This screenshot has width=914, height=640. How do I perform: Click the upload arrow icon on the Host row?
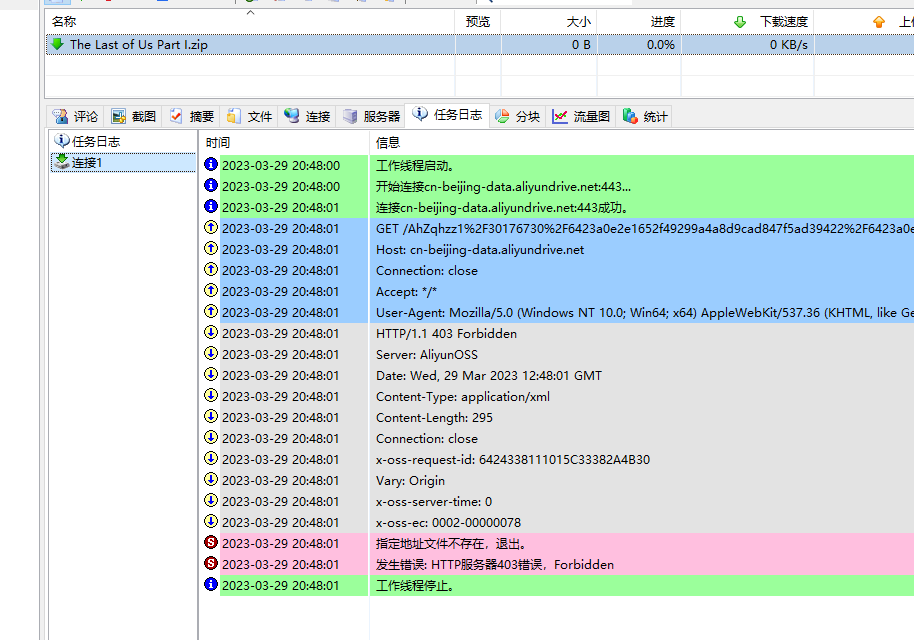click(211, 248)
